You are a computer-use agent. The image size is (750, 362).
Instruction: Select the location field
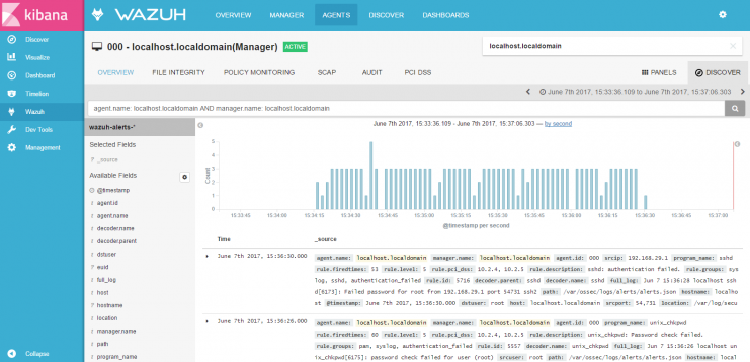click(106, 318)
